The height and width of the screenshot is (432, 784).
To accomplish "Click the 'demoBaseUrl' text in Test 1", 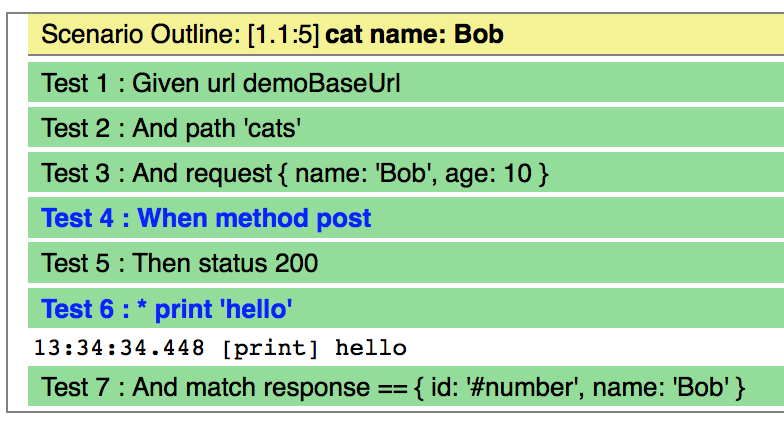I will pyautogui.click(x=322, y=83).
